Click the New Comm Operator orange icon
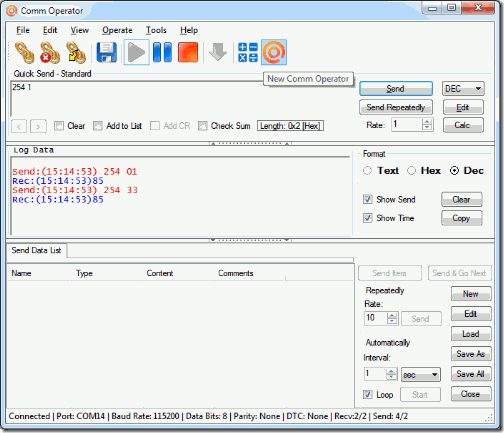Screen dimensions: 504x433 [274, 52]
